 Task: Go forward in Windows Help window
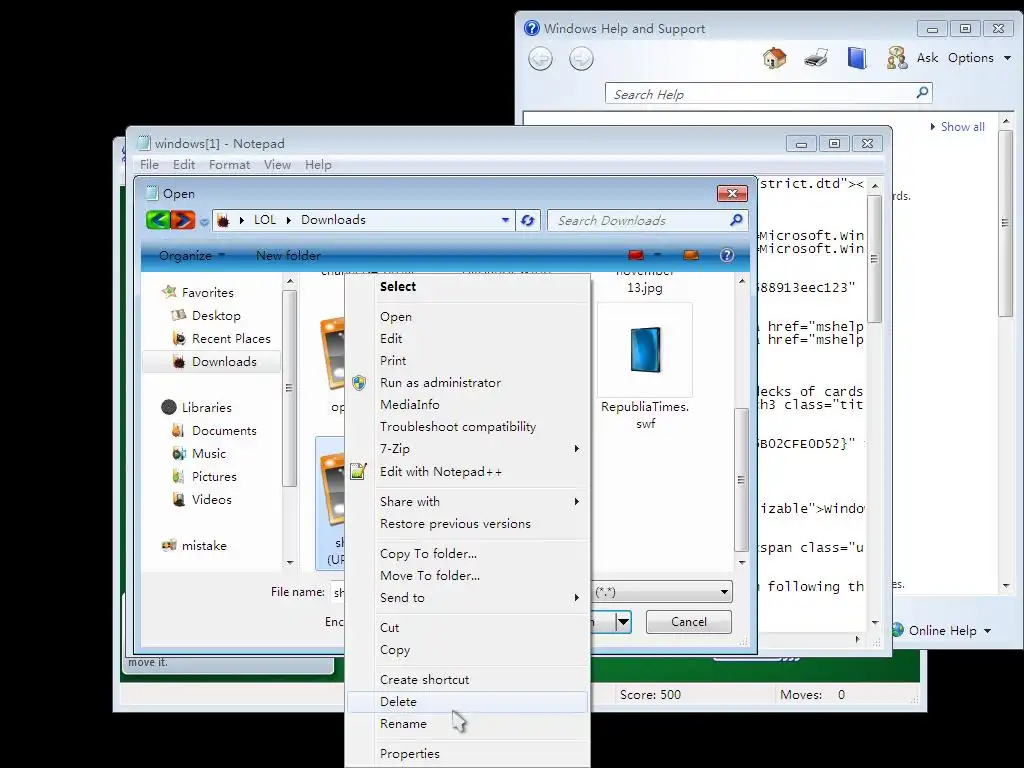pos(581,59)
